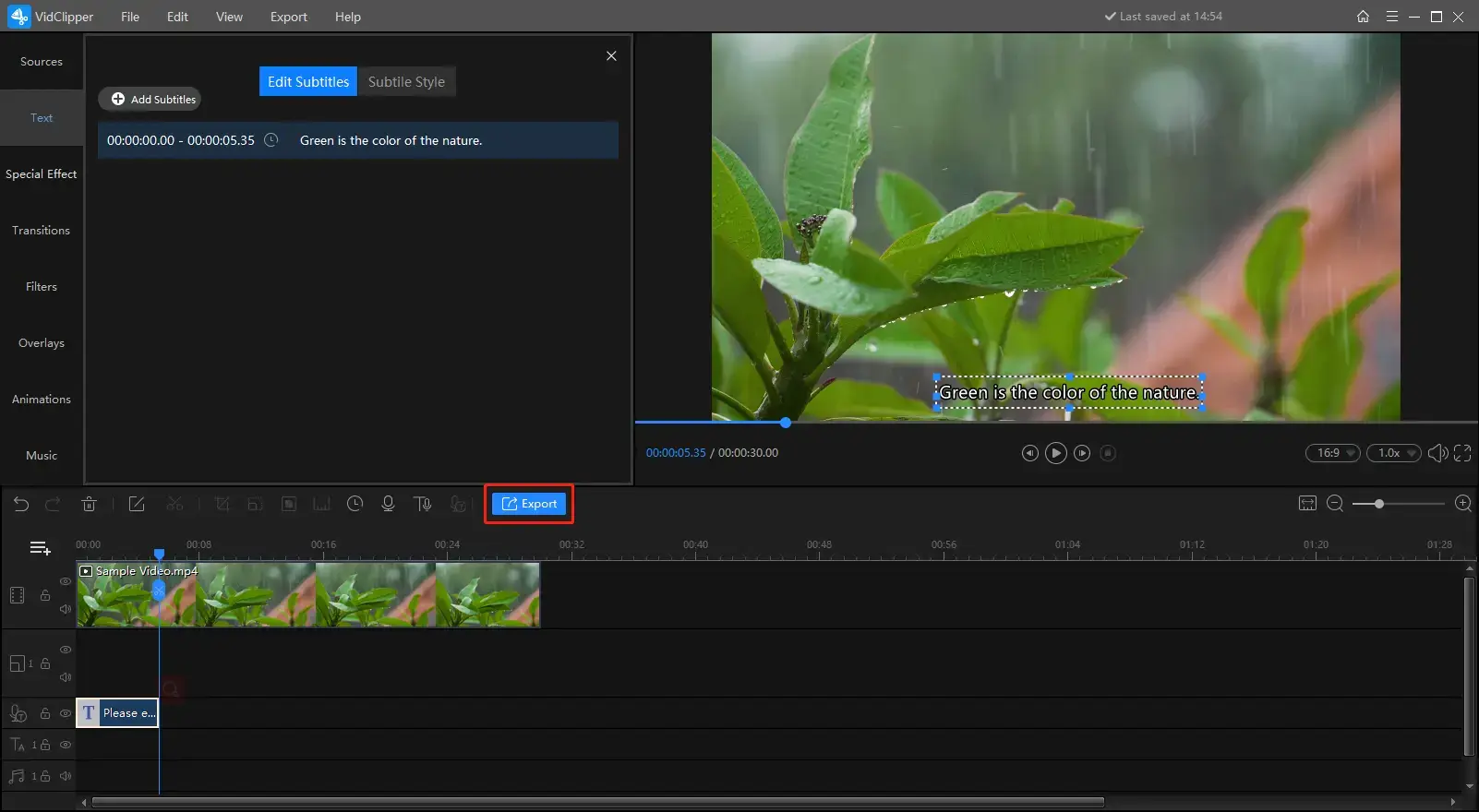Select the scissors split tool

coord(174,504)
